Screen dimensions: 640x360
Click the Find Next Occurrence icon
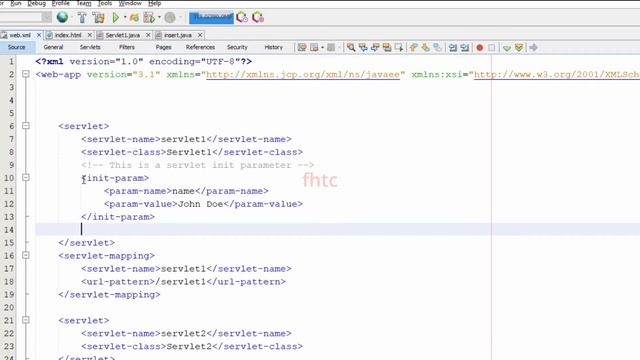[x=375, y=48]
